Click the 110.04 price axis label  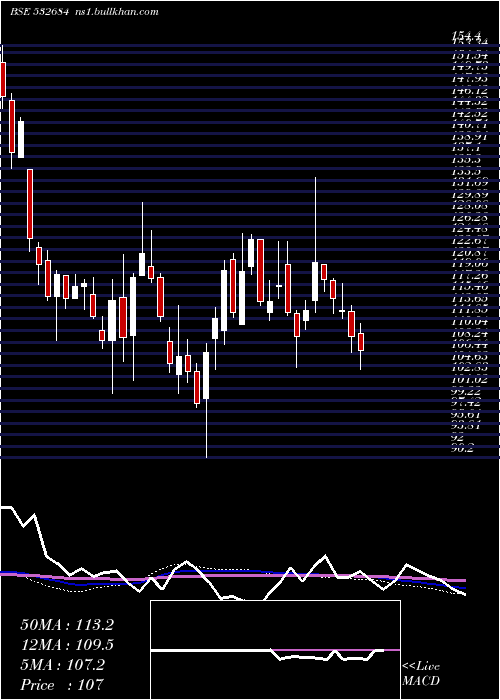(468, 322)
